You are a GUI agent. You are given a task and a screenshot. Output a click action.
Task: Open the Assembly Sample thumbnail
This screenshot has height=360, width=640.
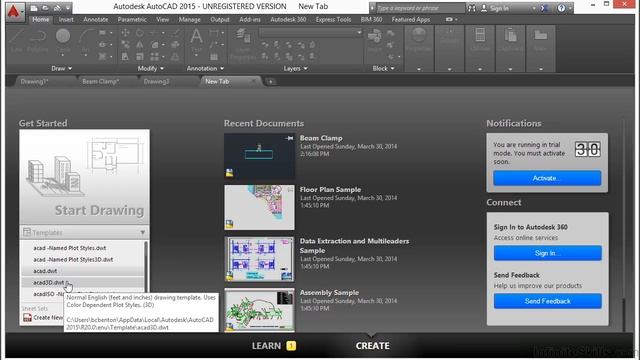click(x=259, y=310)
